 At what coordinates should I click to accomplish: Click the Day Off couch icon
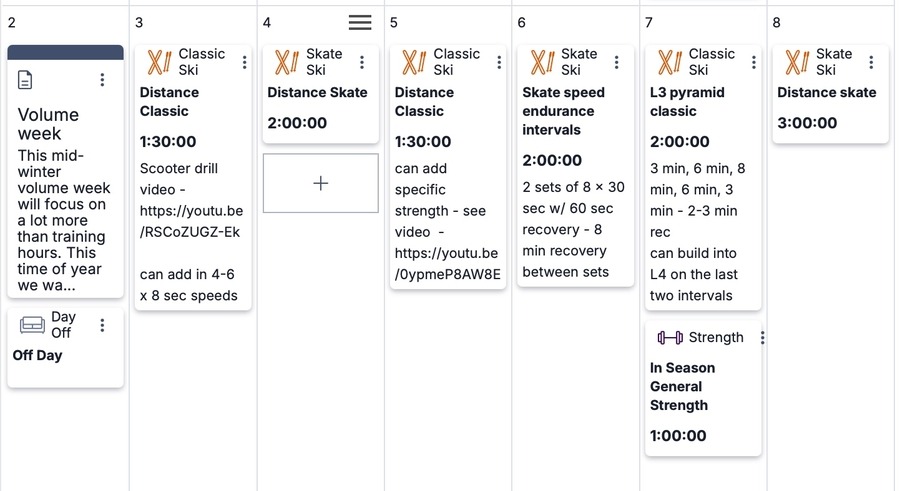tap(33, 325)
